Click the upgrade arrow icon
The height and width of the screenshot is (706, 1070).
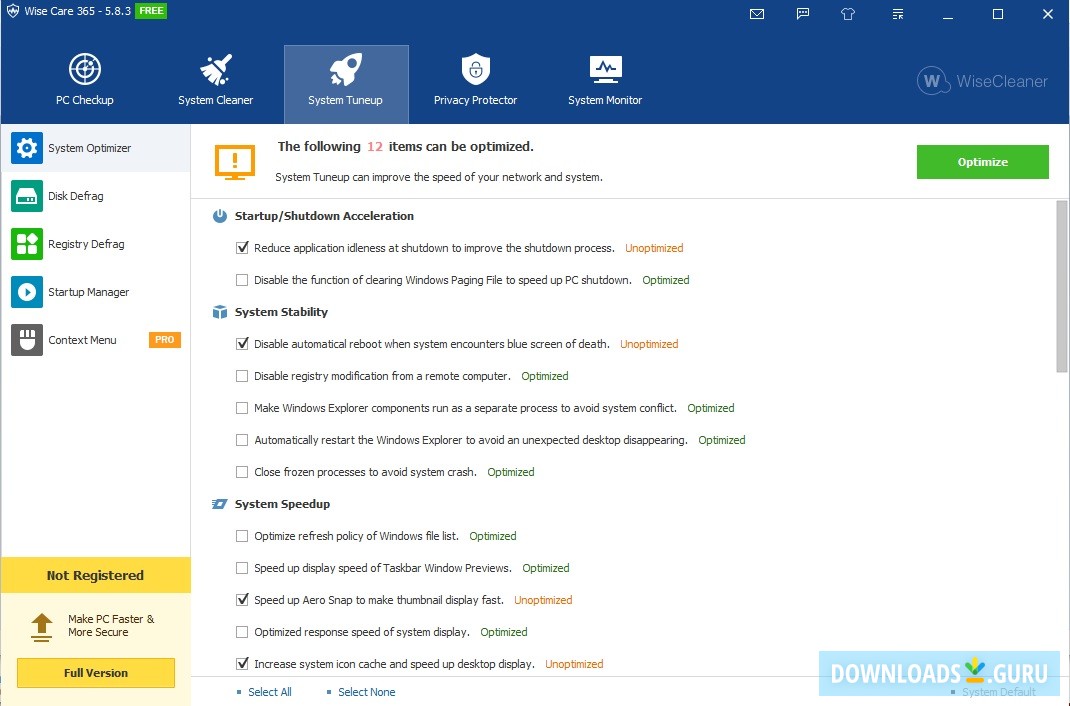pos(42,627)
